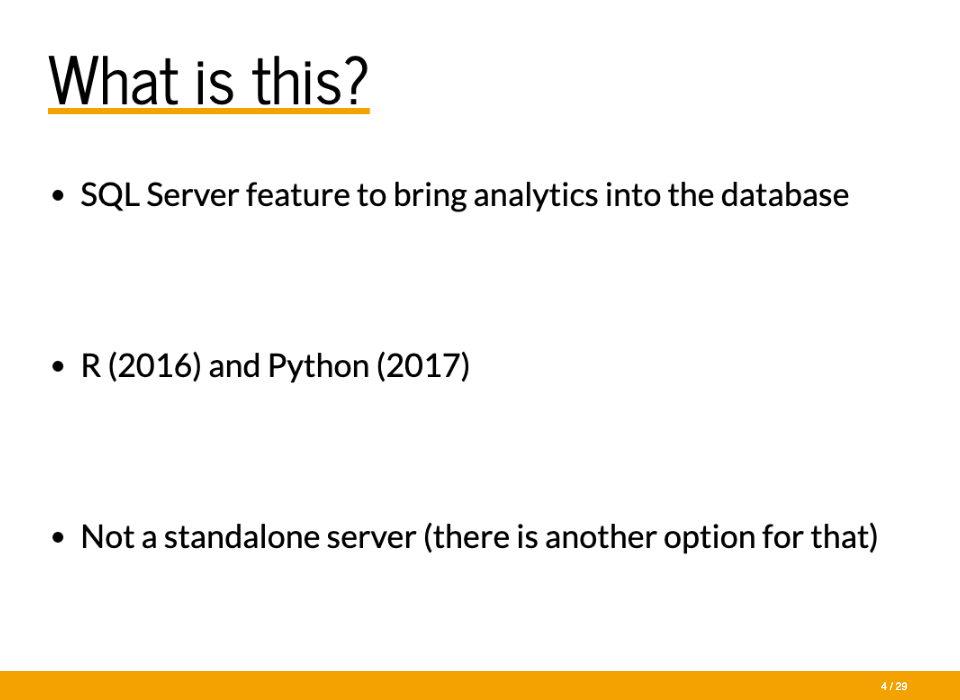Image resolution: width=960 pixels, height=700 pixels.
Task: Click the word "Not" starting third bullet
Action: click(x=108, y=536)
